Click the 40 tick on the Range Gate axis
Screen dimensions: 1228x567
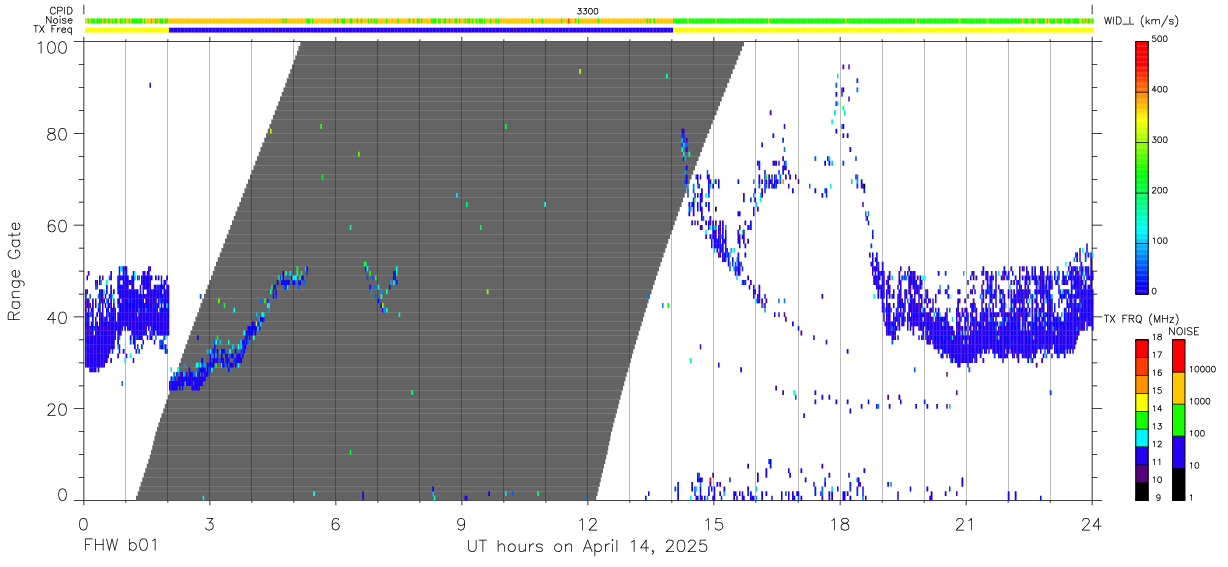[58, 317]
